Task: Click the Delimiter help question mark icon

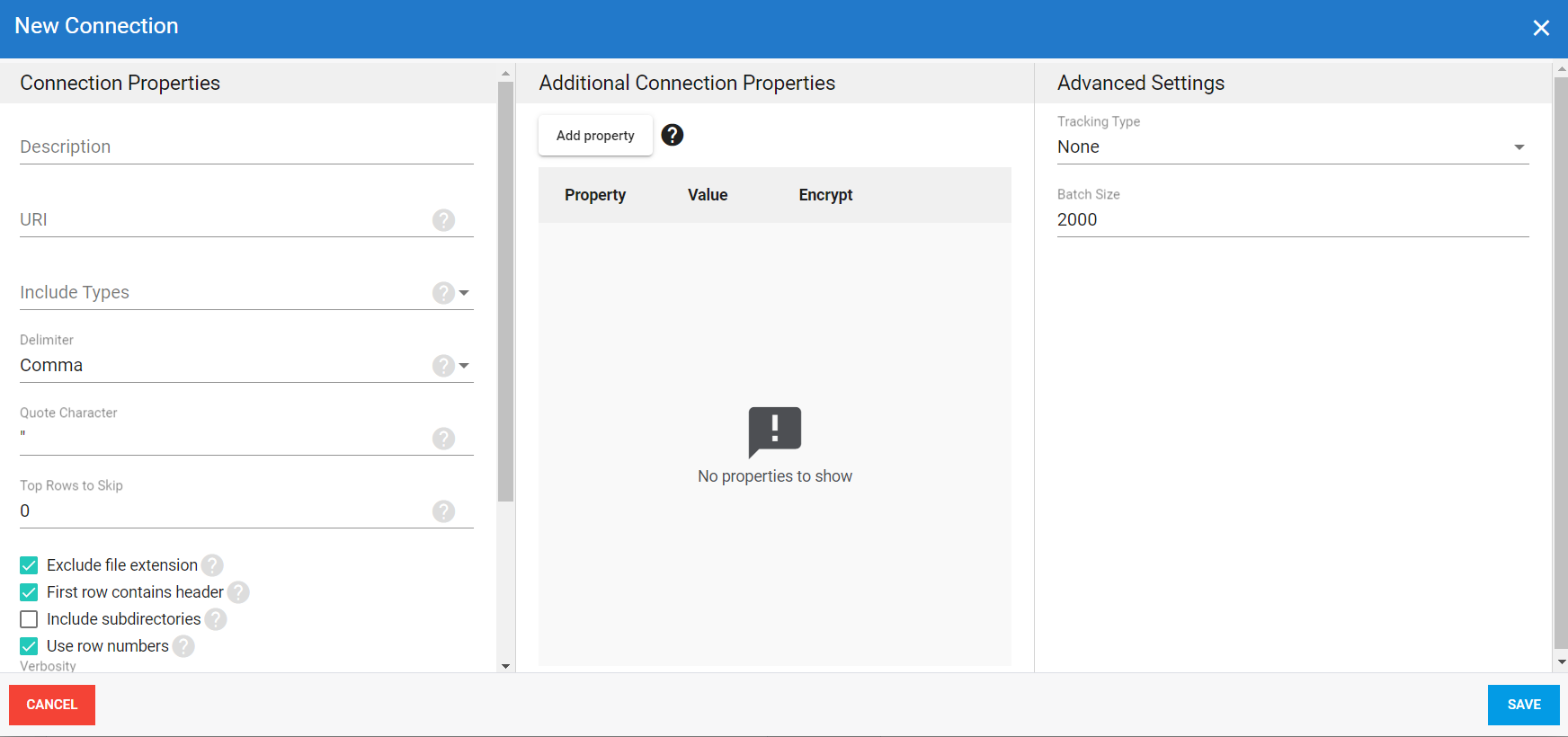Action: [443, 366]
